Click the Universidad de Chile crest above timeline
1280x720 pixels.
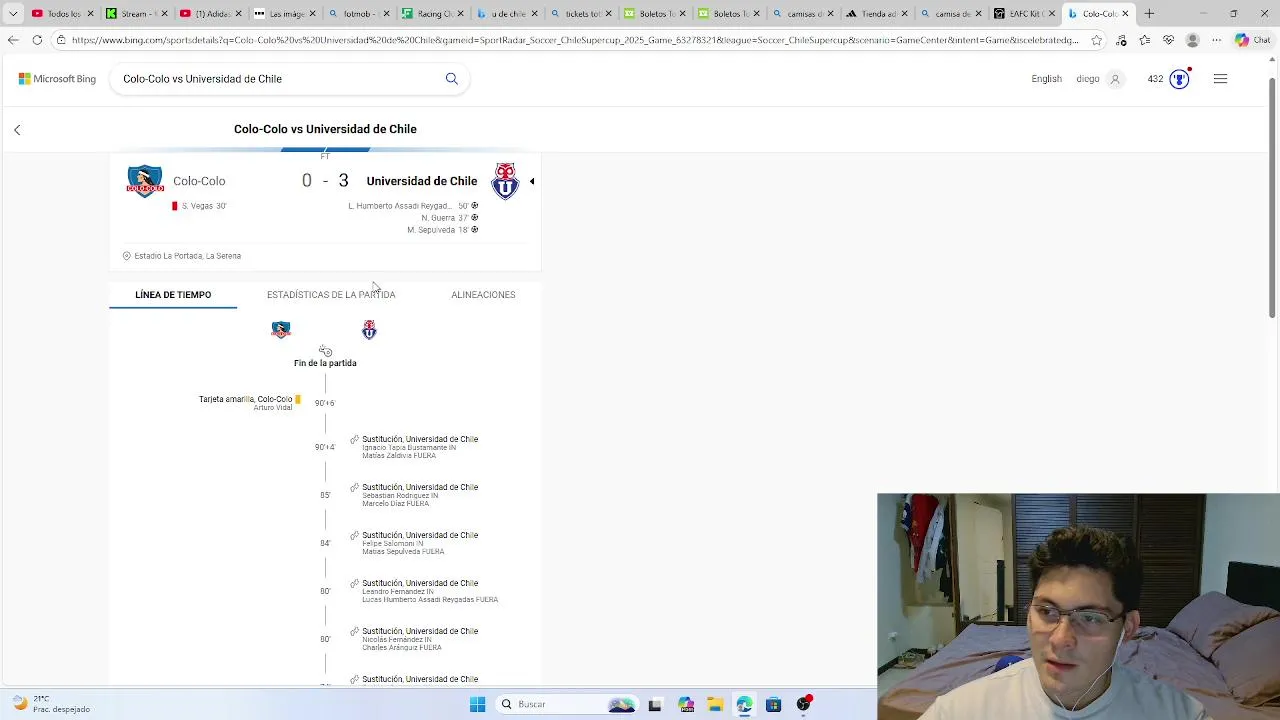coord(369,330)
